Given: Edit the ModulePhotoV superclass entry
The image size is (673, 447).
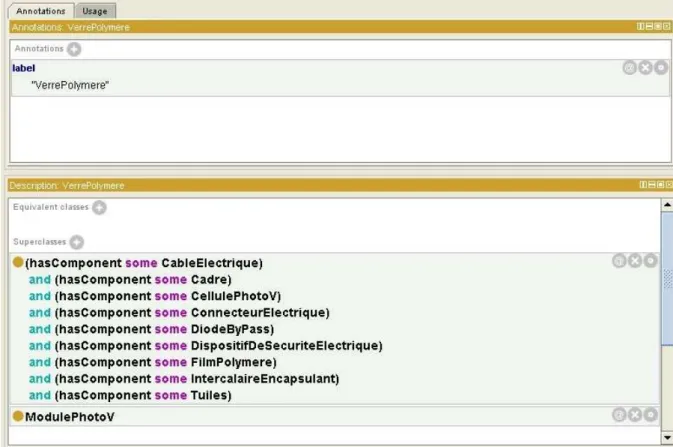Looking at the screenshot, I should pyautogui.click(x=651, y=414).
